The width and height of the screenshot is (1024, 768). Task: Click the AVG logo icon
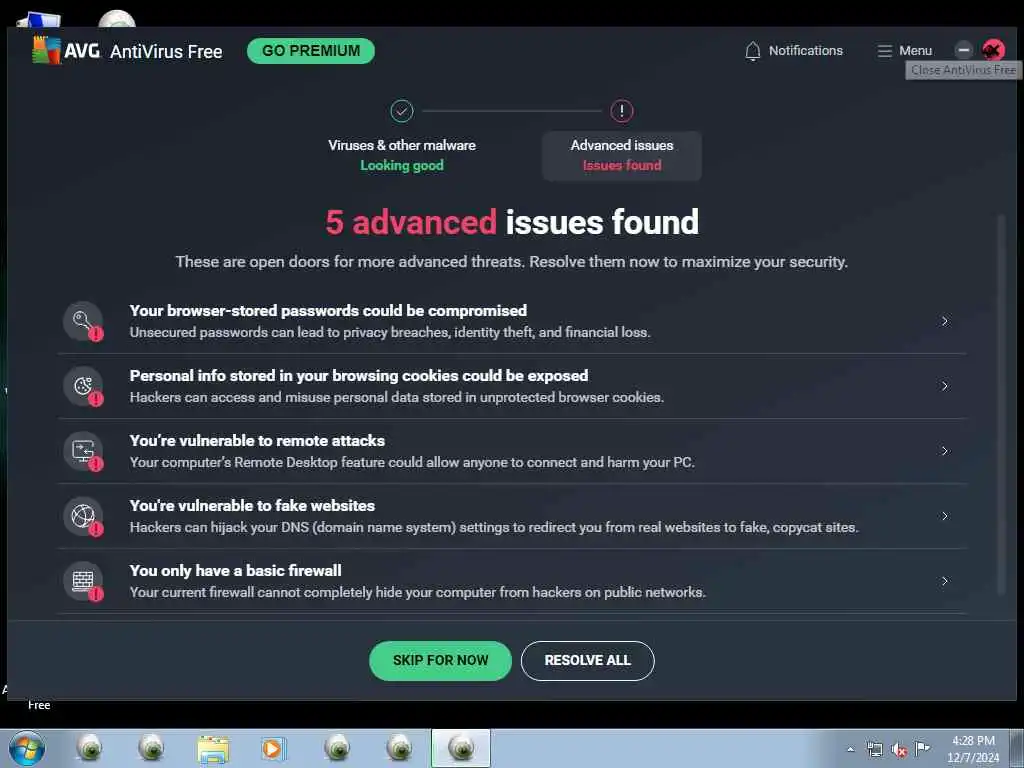[x=46, y=50]
